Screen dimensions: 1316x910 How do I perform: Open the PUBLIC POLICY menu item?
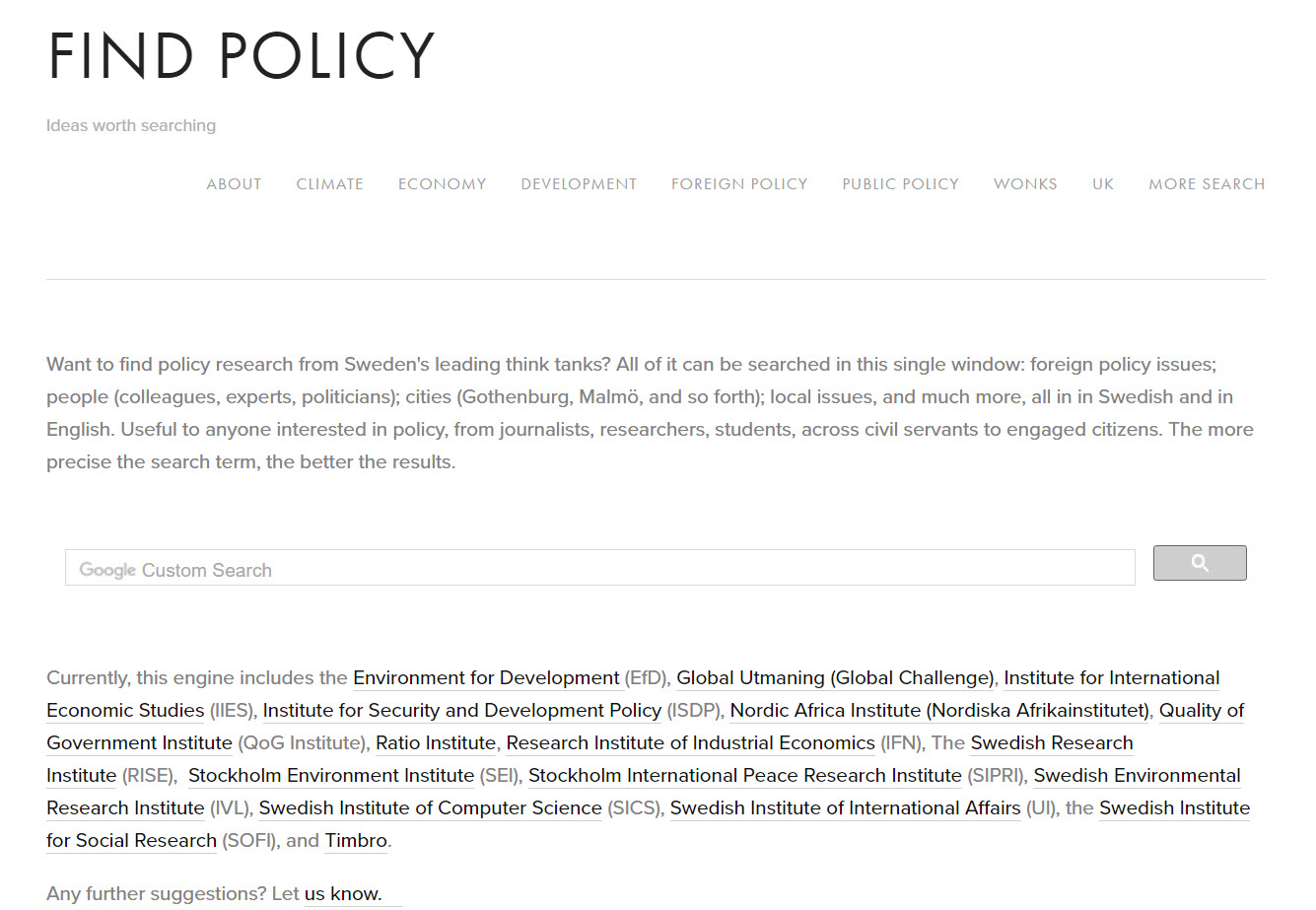coord(900,183)
